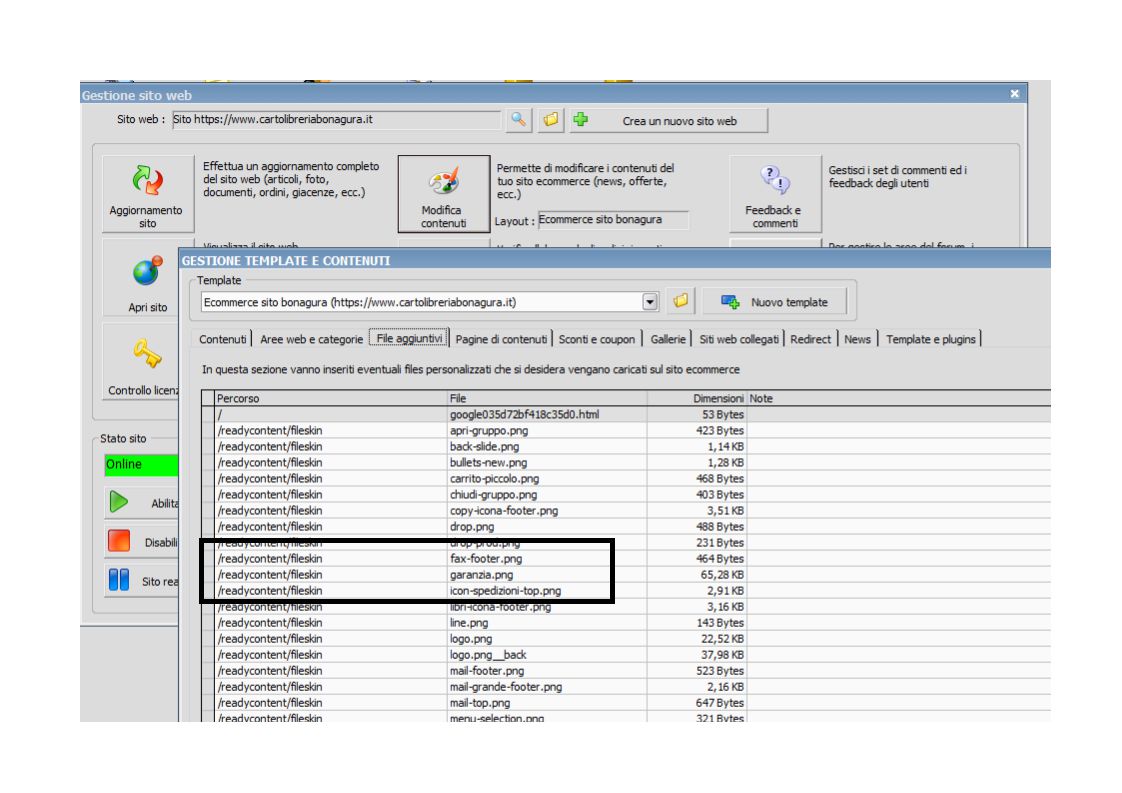Close the Gestione sito web window

point(1015,94)
